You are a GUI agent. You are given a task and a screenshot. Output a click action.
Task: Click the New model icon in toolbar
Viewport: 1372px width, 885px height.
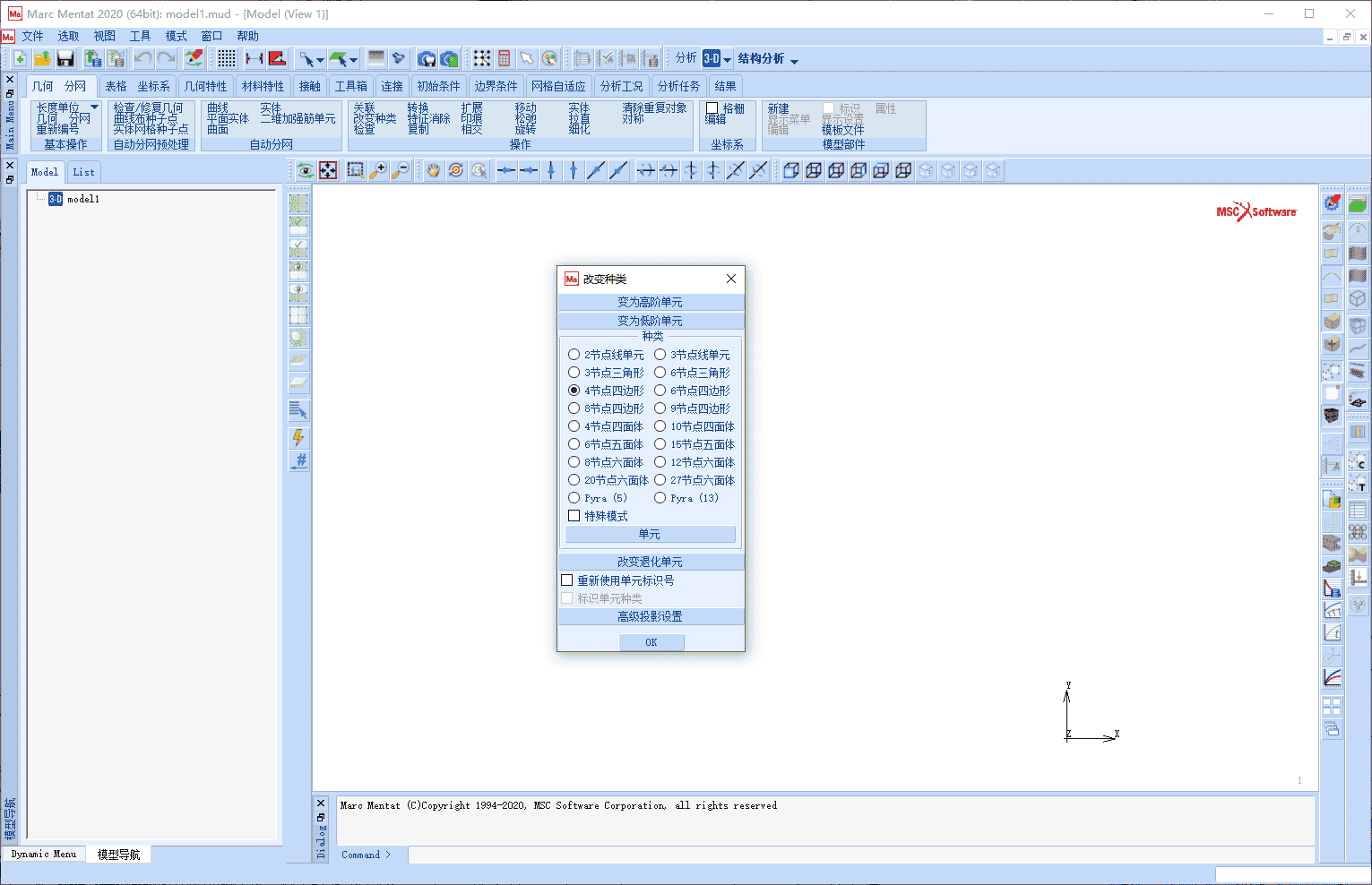pos(19,58)
